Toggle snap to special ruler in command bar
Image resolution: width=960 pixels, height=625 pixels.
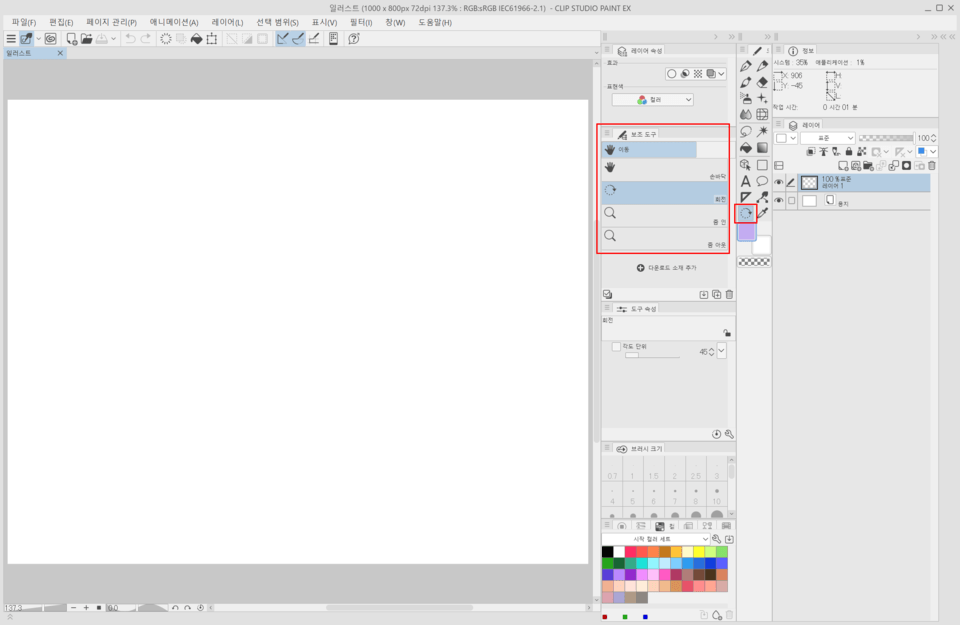click(x=298, y=39)
